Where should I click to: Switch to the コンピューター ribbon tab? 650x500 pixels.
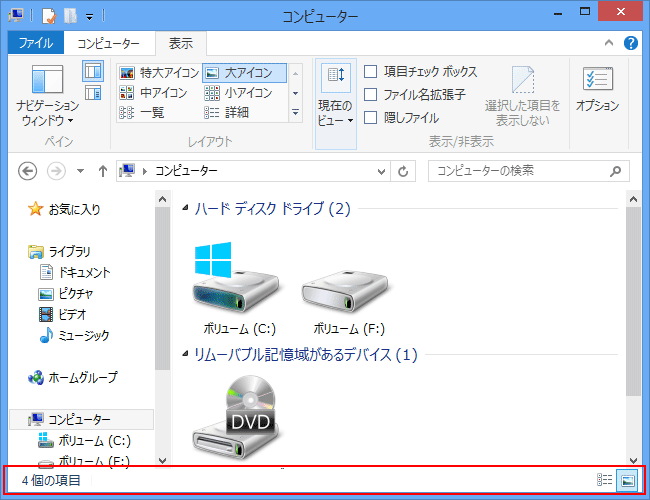point(109,43)
